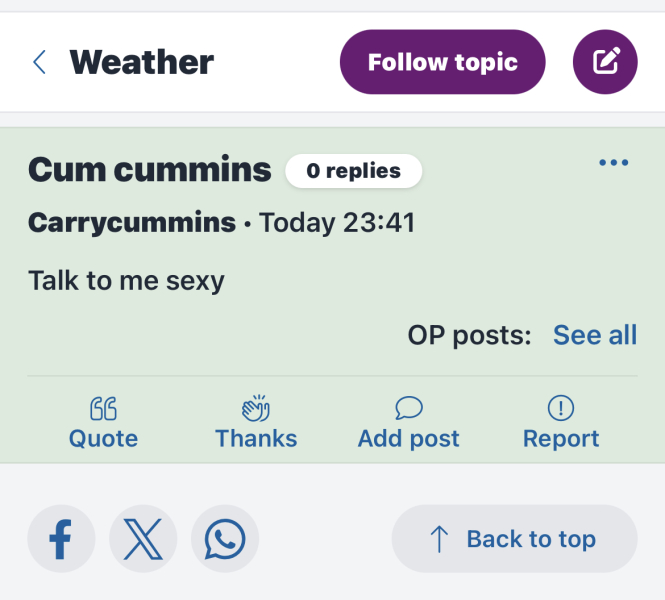This screenshot has width=665, height=600.
Task: Open the three-dot post options menu
Action: 613,163
